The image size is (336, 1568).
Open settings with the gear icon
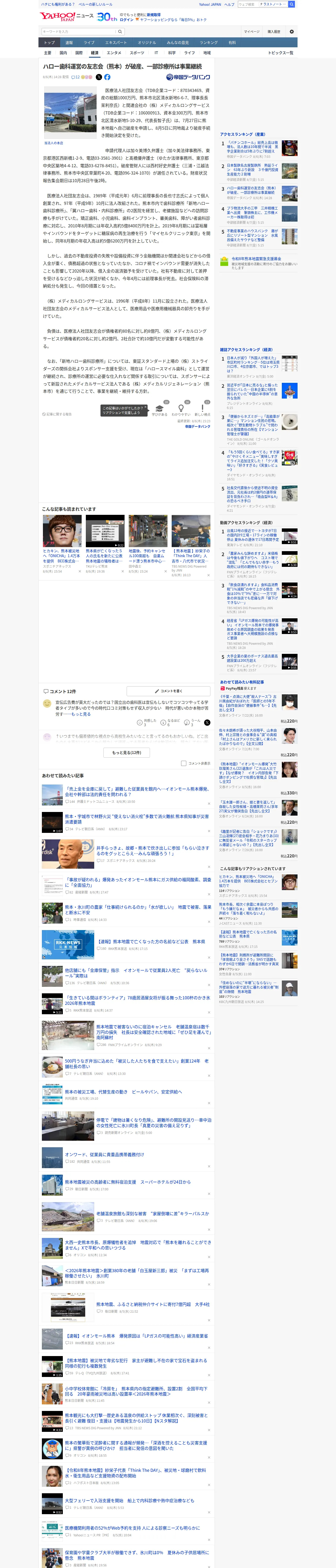pyautogui.click(x=292, y=32)
